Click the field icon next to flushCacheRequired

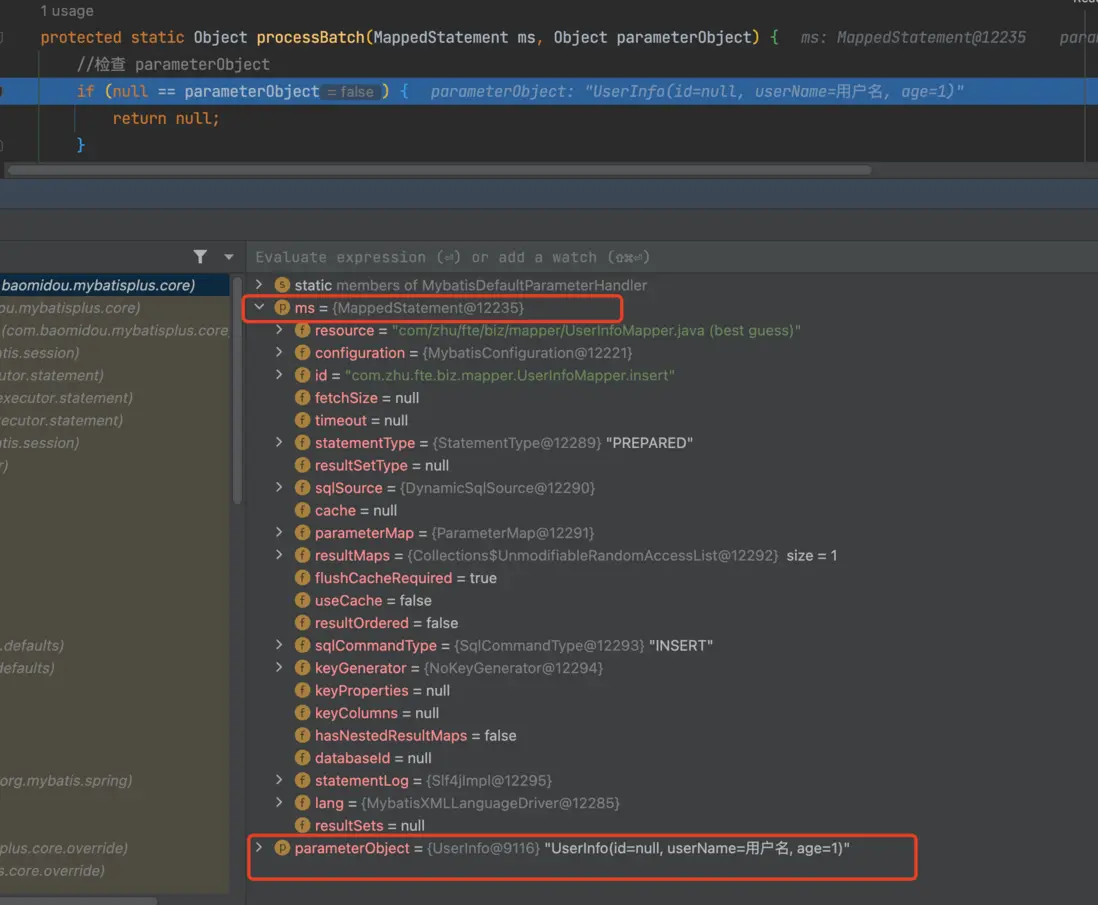pos(302,578)
